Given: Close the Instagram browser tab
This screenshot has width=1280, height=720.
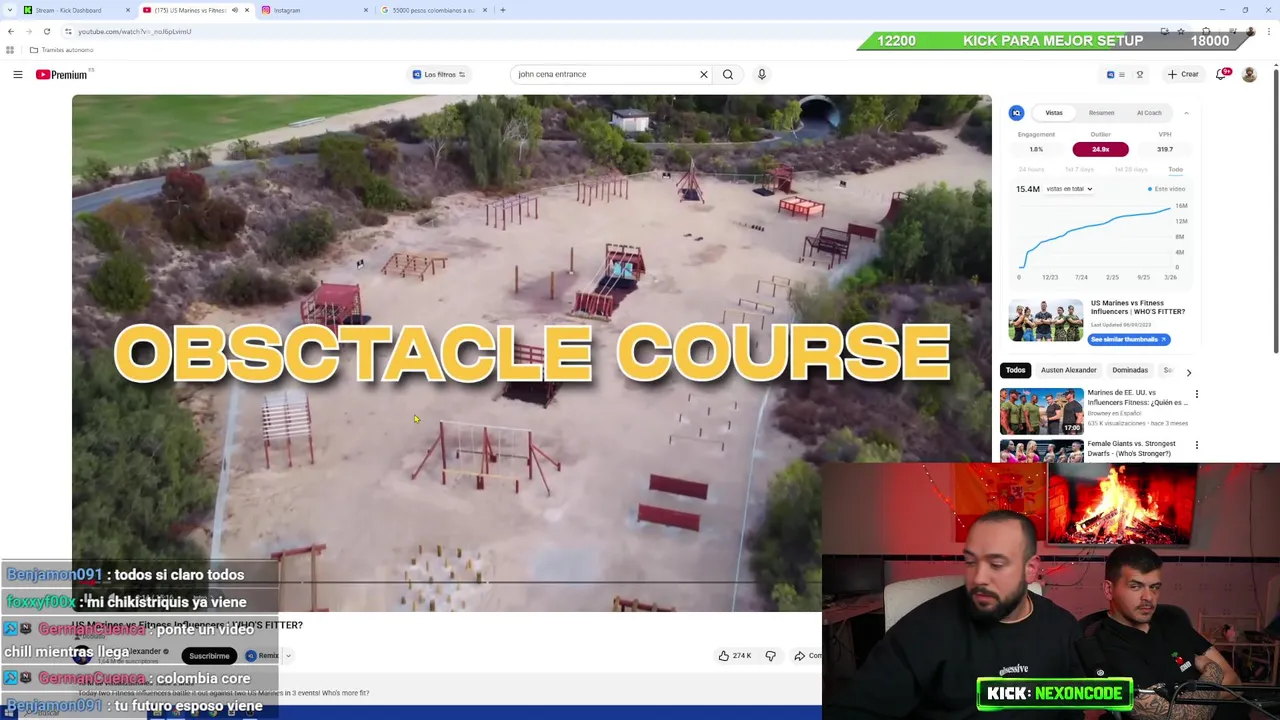Looking at the screenshot, I should pos(365,10).
